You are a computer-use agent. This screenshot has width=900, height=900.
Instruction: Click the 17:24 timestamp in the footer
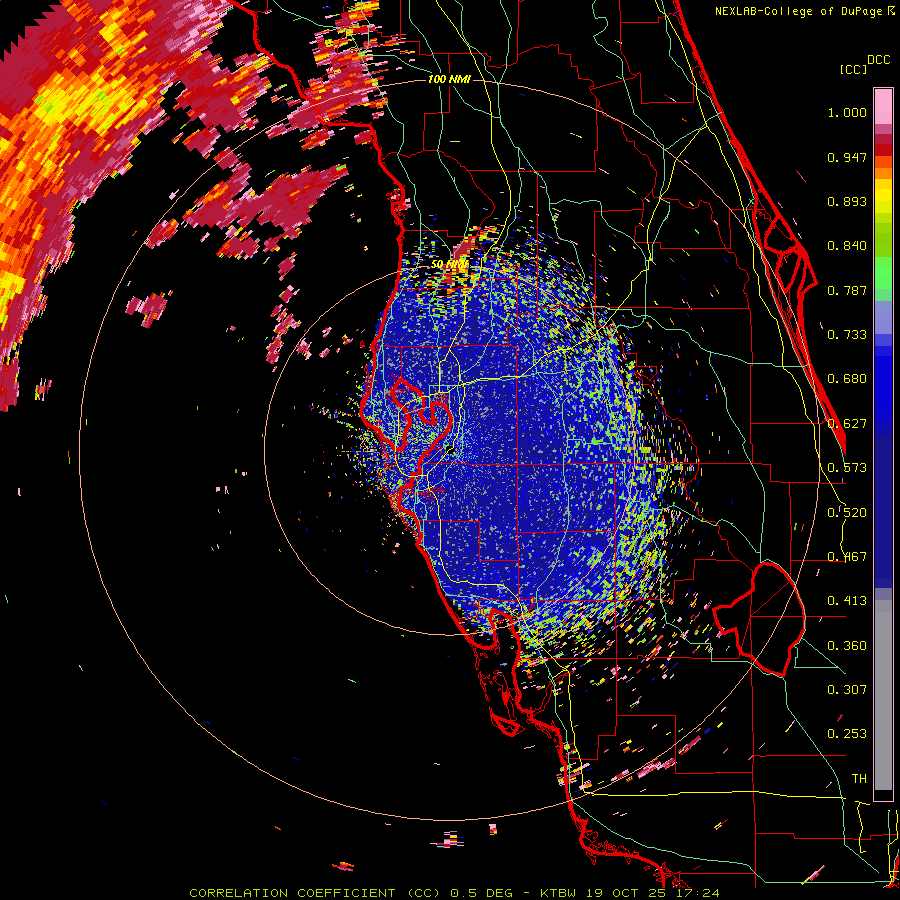[697, 893]
